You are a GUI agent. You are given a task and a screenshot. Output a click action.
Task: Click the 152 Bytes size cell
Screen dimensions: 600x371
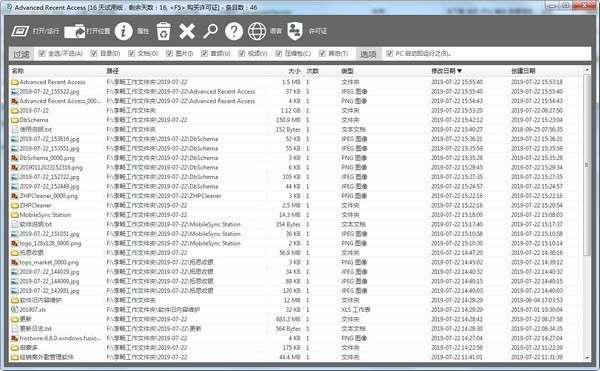pos(288,129)
